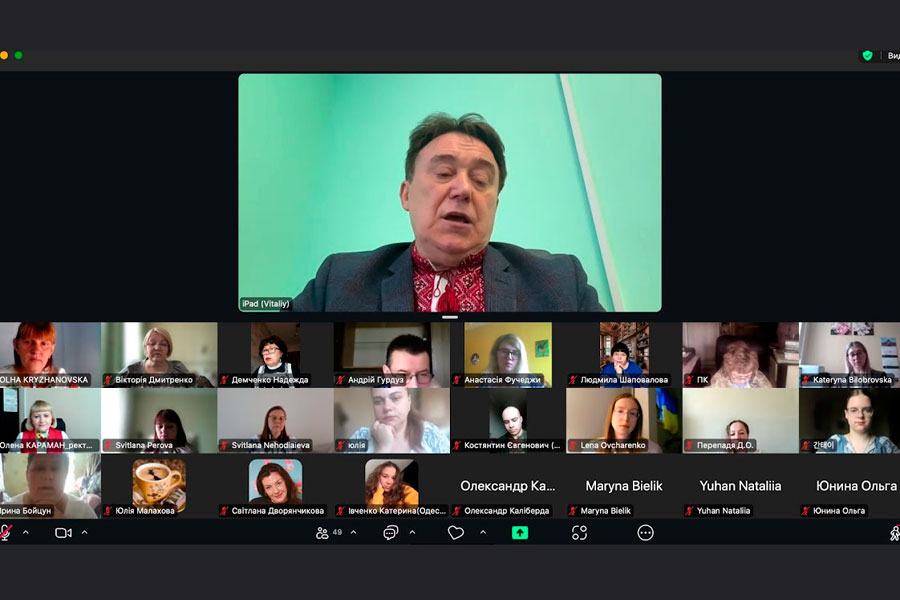Viewport: 900px width, 600px height.
Task: Expand reactions options chevron
Action: [483, 533]
